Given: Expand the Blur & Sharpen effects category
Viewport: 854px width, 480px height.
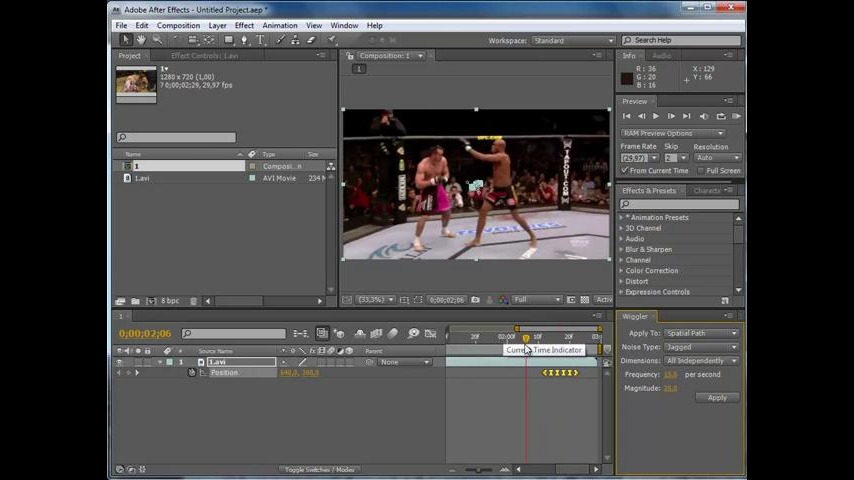Looking at the screenshot, I should click(x=621, y=249).
